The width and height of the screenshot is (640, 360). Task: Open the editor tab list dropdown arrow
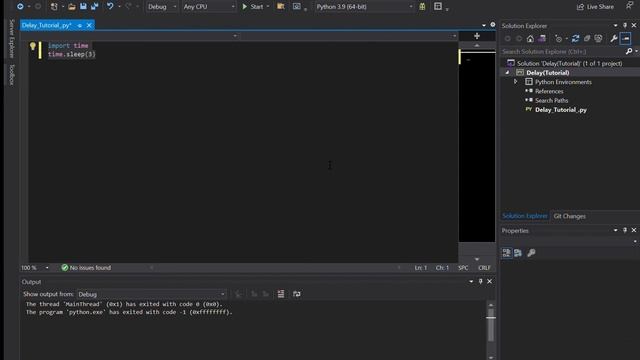click(x=484, y=25)
